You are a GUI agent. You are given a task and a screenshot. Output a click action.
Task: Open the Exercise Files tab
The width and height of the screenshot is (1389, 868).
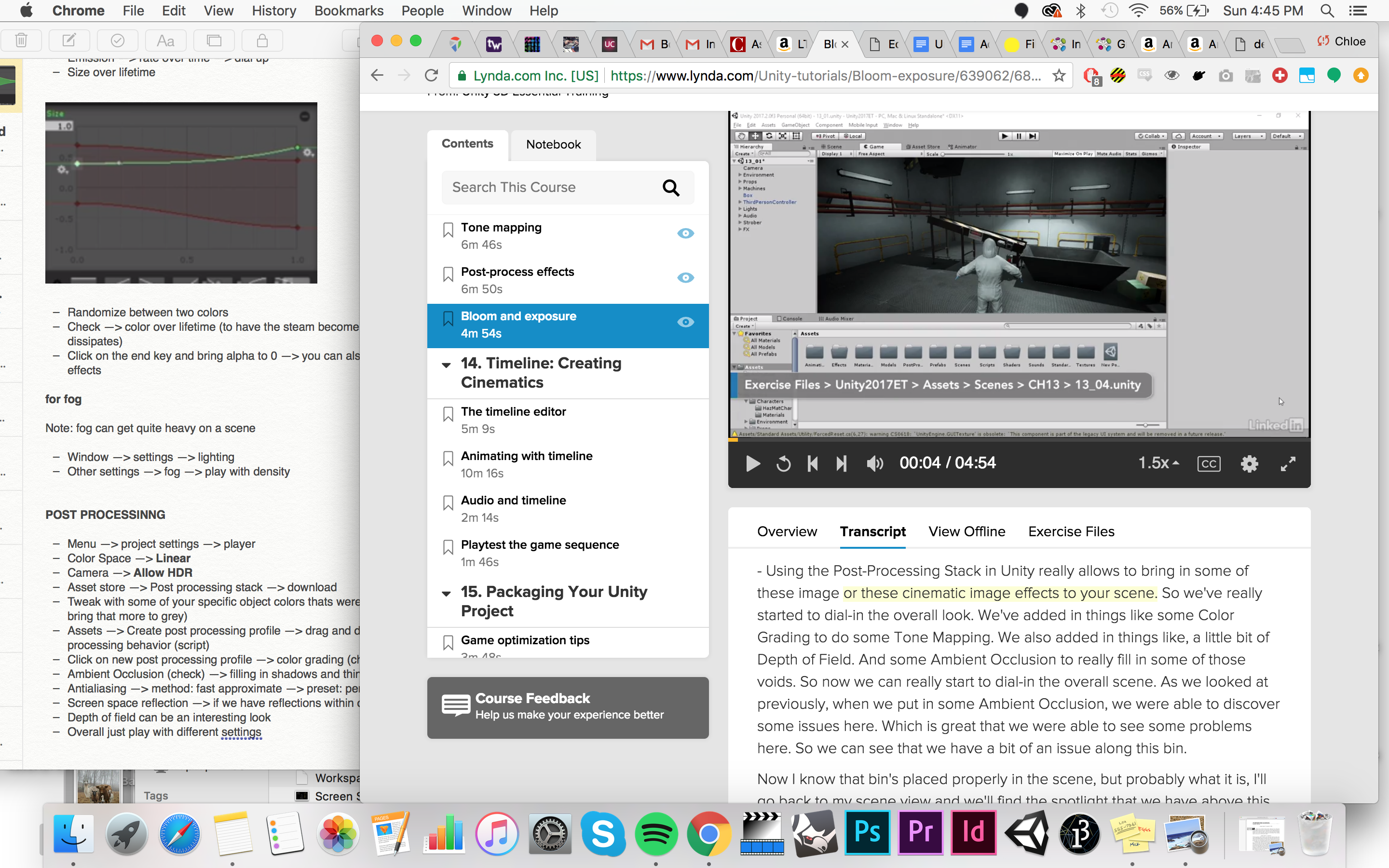coord(1071,531)
